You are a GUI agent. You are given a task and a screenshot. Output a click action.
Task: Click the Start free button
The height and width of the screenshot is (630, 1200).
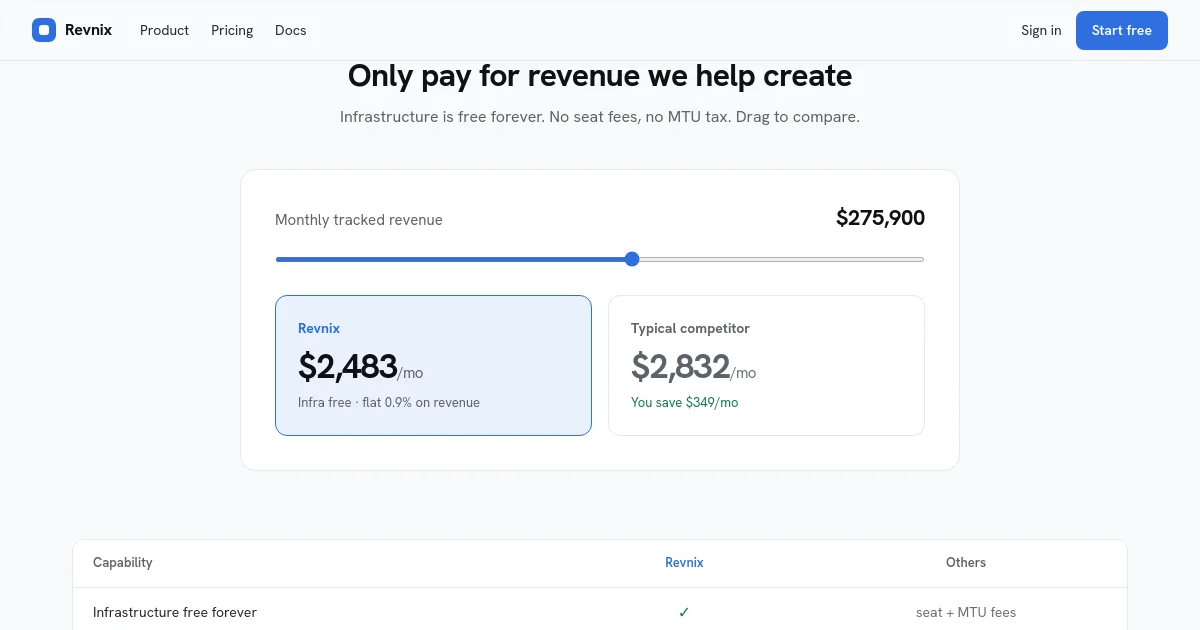point(1122,30)
